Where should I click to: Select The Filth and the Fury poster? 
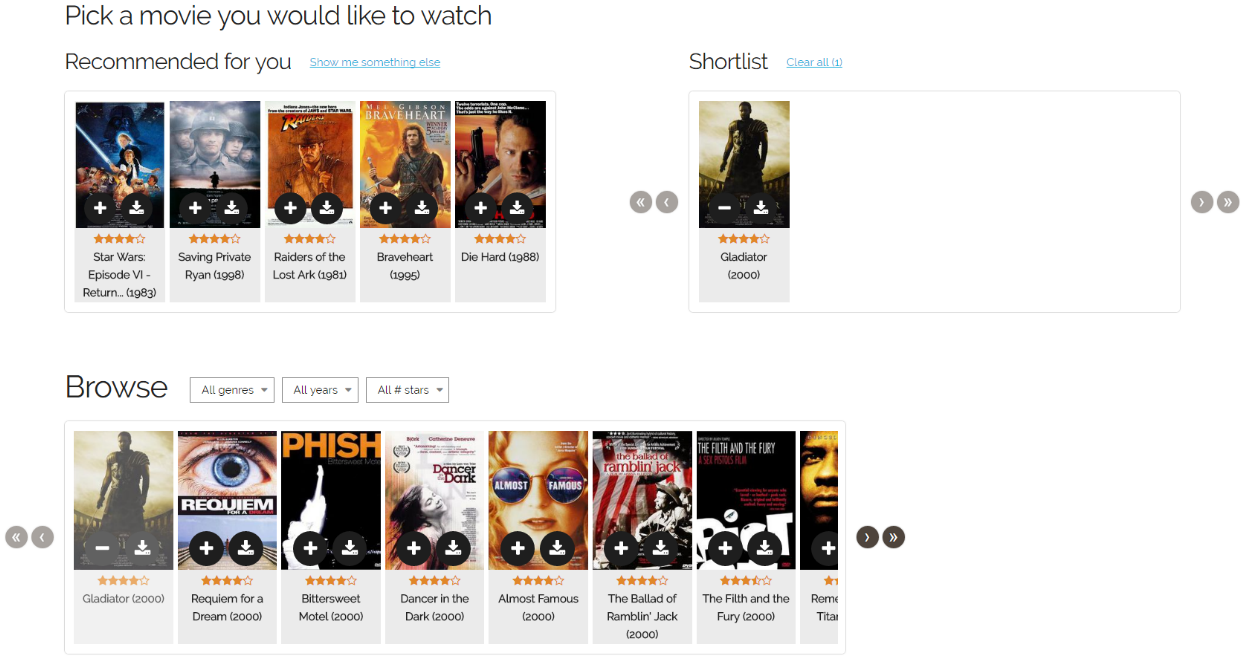(746, 500)
